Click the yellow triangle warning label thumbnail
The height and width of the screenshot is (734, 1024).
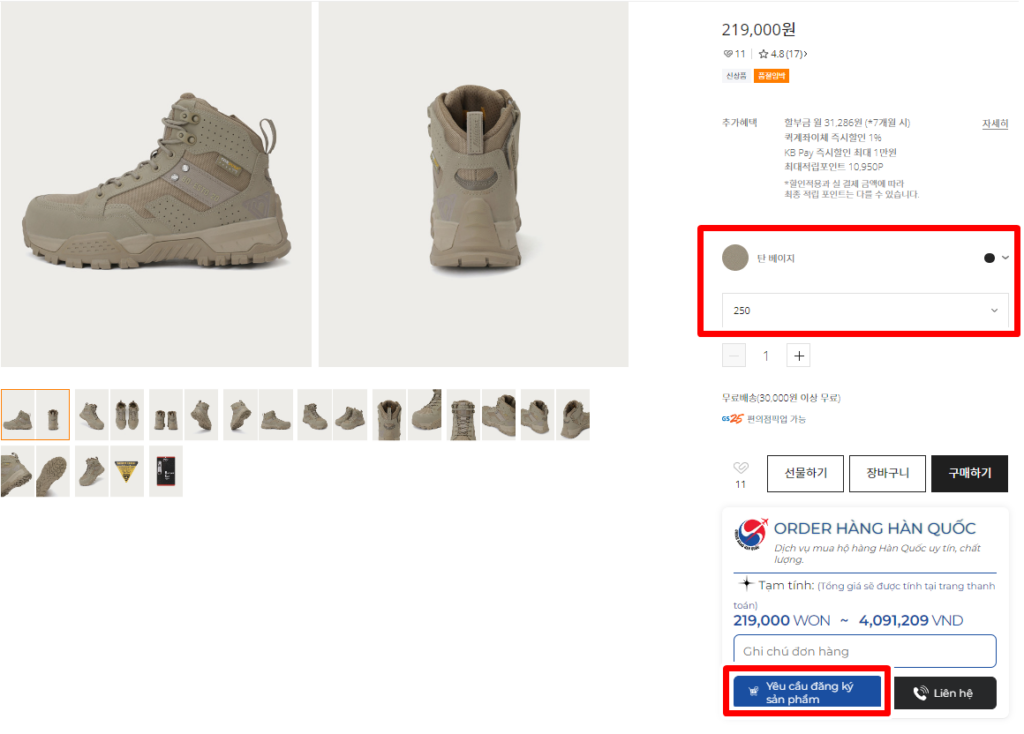tap(126, 471)
